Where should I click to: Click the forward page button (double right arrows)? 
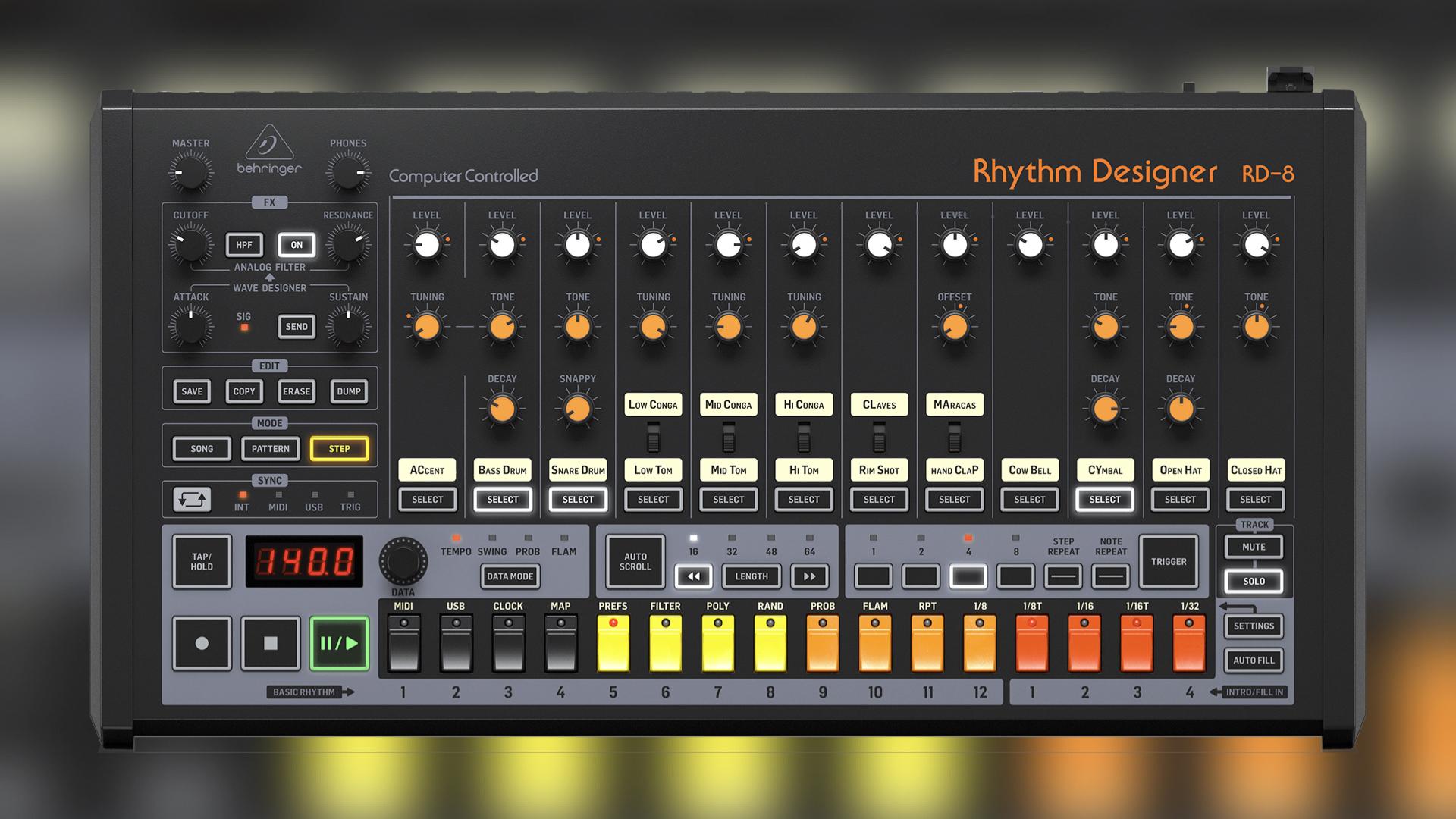810,576
